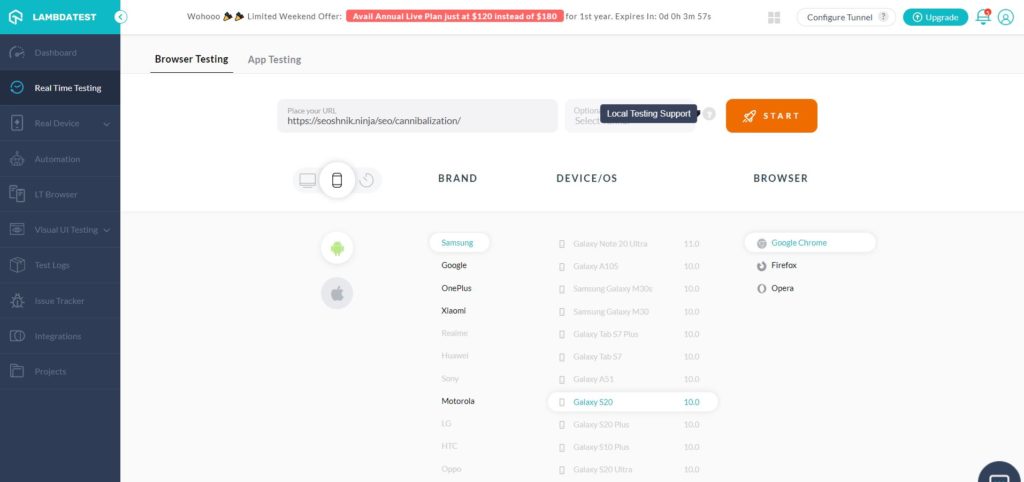The height and width of the screenshot is (482, 1024).
Task: Choose Google Chrome browser
Action: click(810, 243)
